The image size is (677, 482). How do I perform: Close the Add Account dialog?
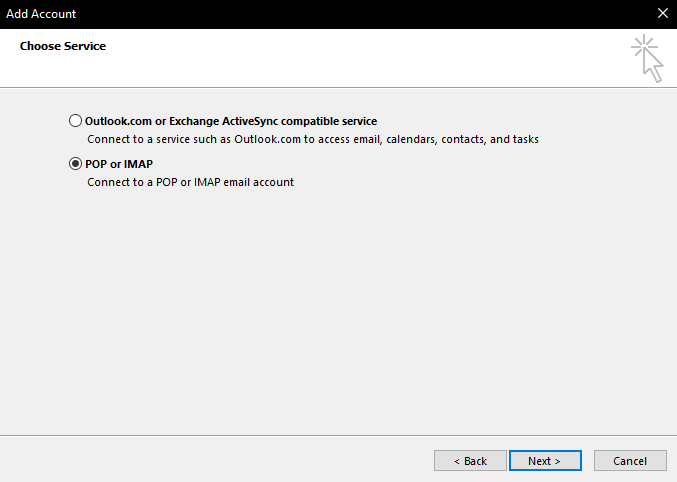[x=662, y=14]
